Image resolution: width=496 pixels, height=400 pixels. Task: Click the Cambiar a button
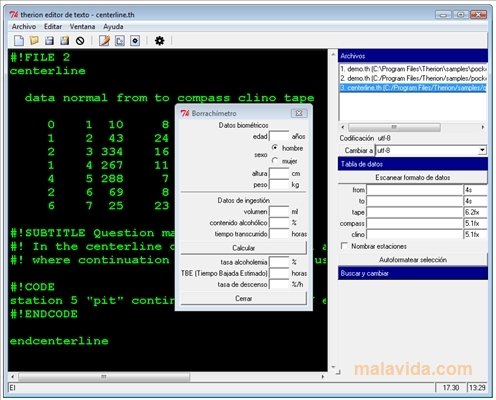pyautogui.click(x=357, y=150)
